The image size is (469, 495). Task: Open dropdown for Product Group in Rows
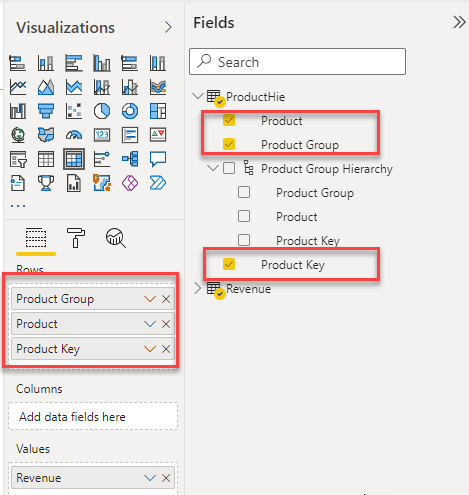click(150, 299)
